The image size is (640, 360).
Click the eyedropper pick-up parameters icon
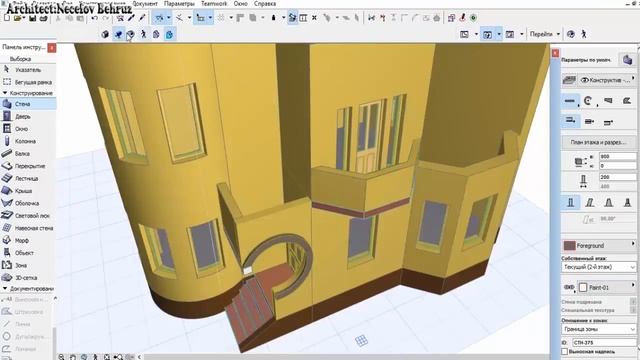click(131, 18)
